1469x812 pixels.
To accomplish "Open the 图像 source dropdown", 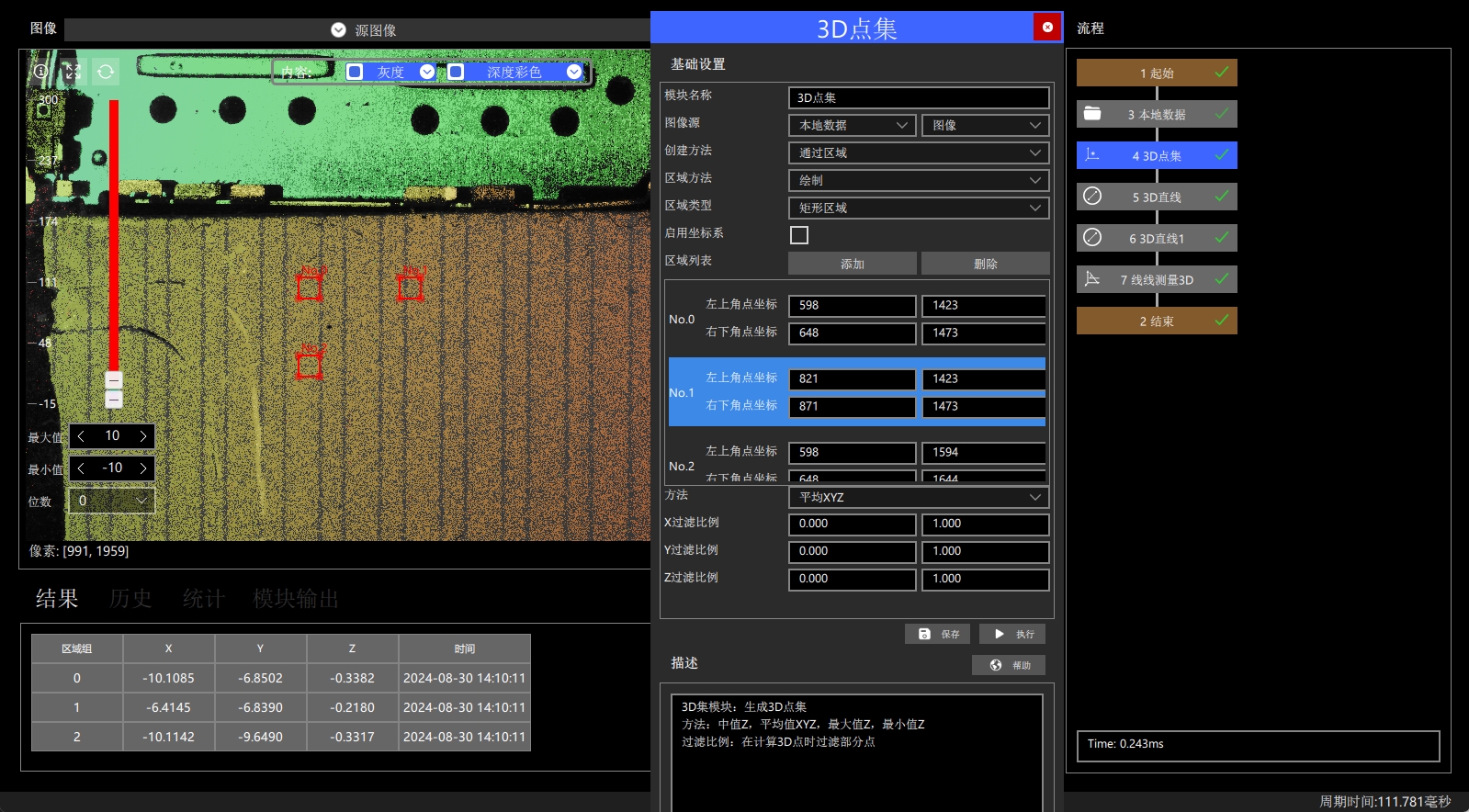I will [x=985, y=125].
